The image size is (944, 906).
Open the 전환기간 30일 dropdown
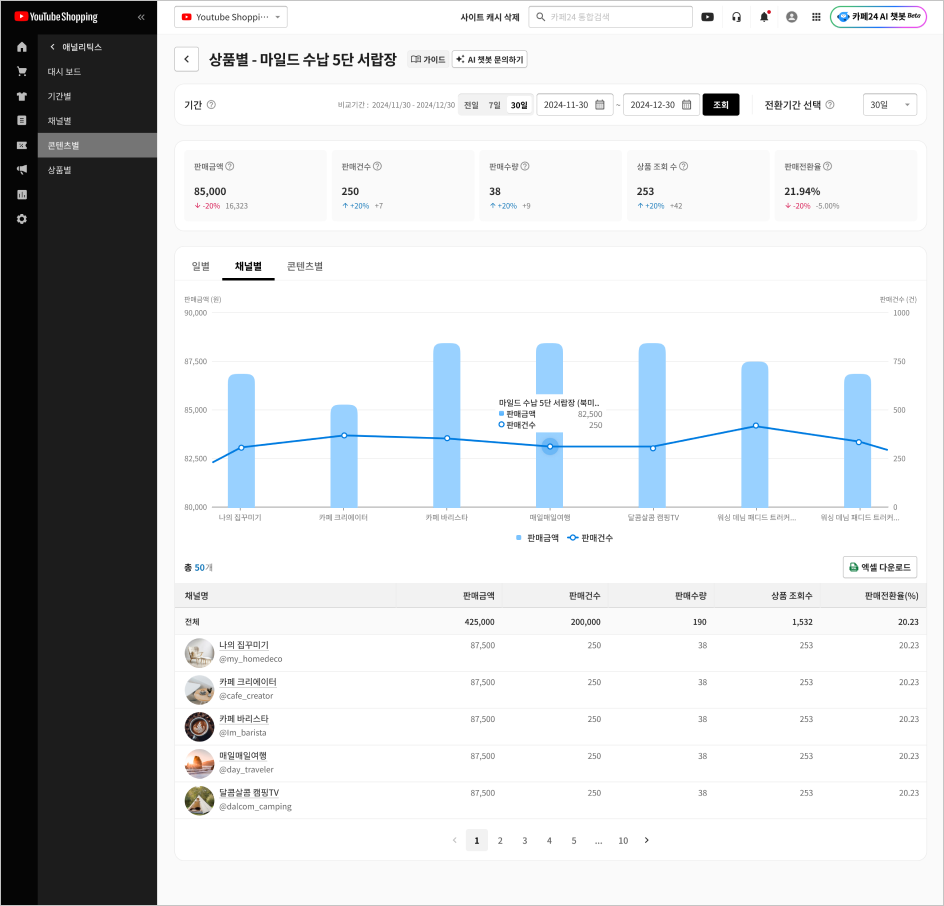coord(890,105)
